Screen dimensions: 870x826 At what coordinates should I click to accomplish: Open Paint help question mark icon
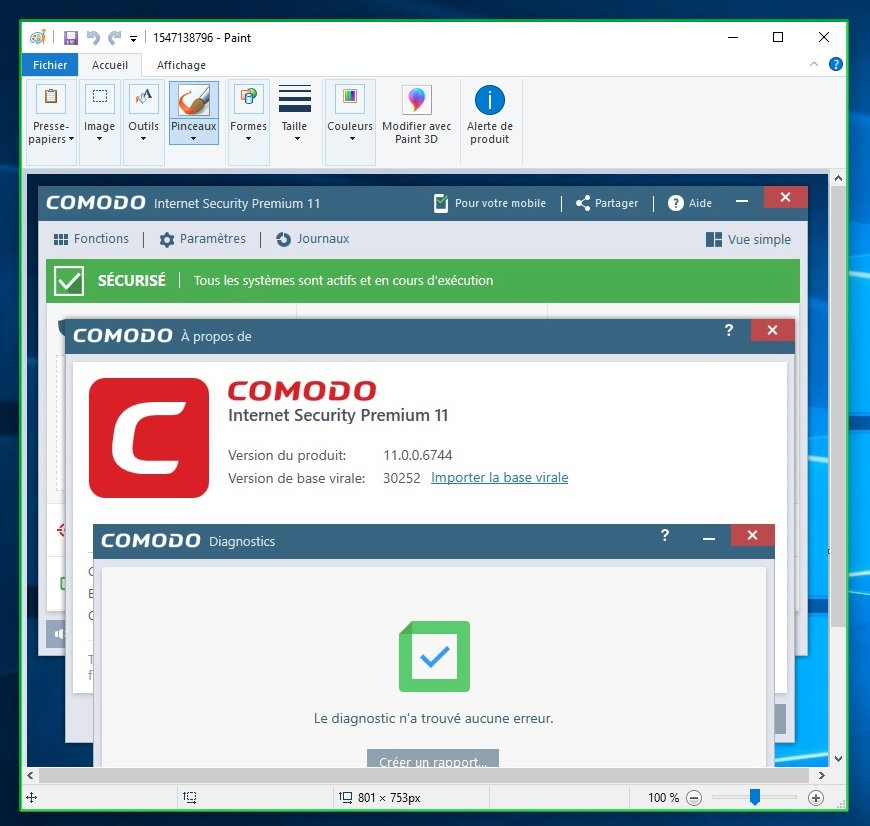tap(836, 64)
